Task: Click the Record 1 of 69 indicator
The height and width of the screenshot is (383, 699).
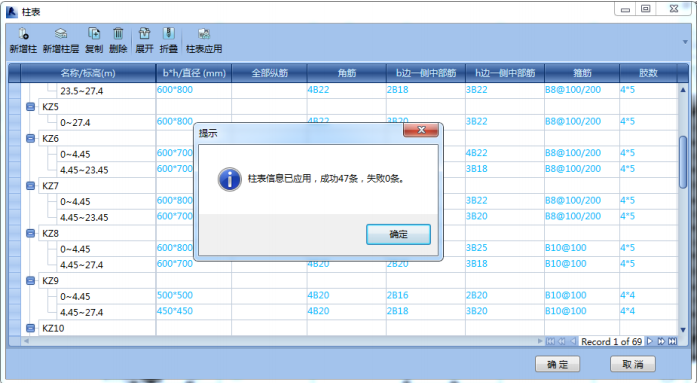Action: (x=611, y=342)
